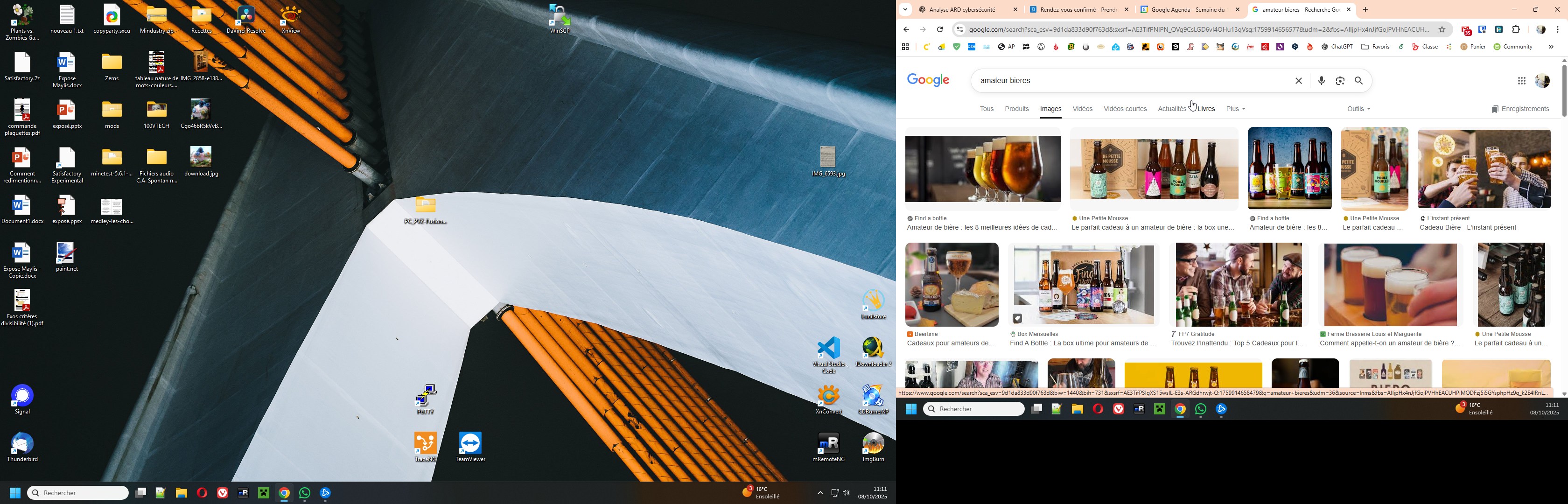Clear the search box with the X icon
This screenshot has height=504, width=1568.
[1298, 81]
